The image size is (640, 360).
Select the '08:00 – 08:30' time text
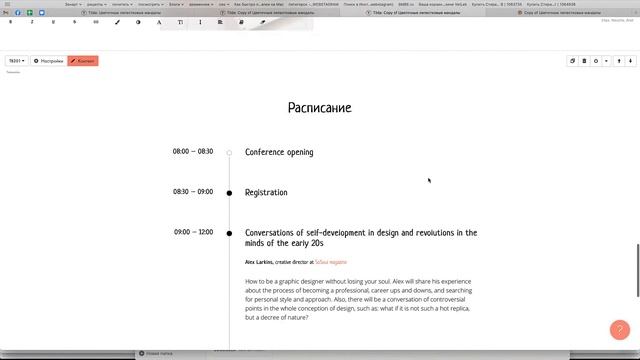[x=193, y=151]
